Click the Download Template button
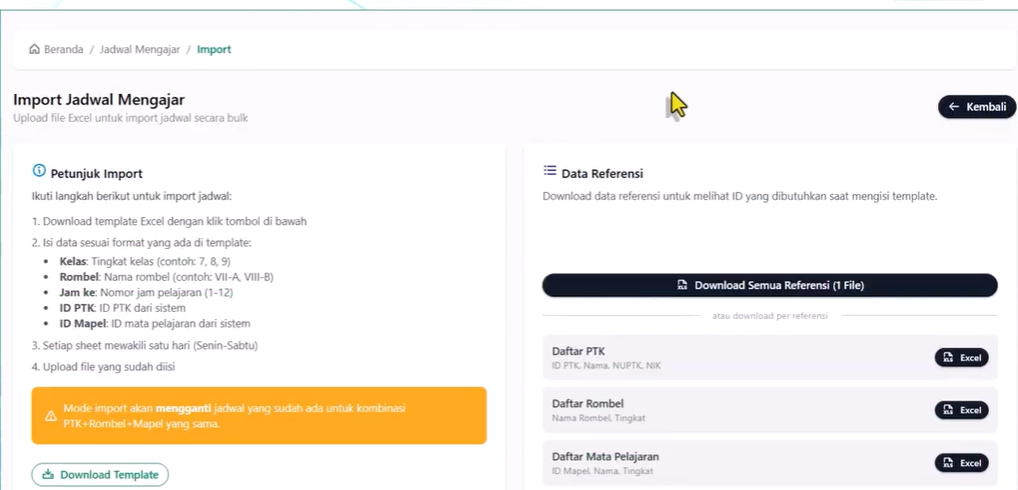 [100, 474]
